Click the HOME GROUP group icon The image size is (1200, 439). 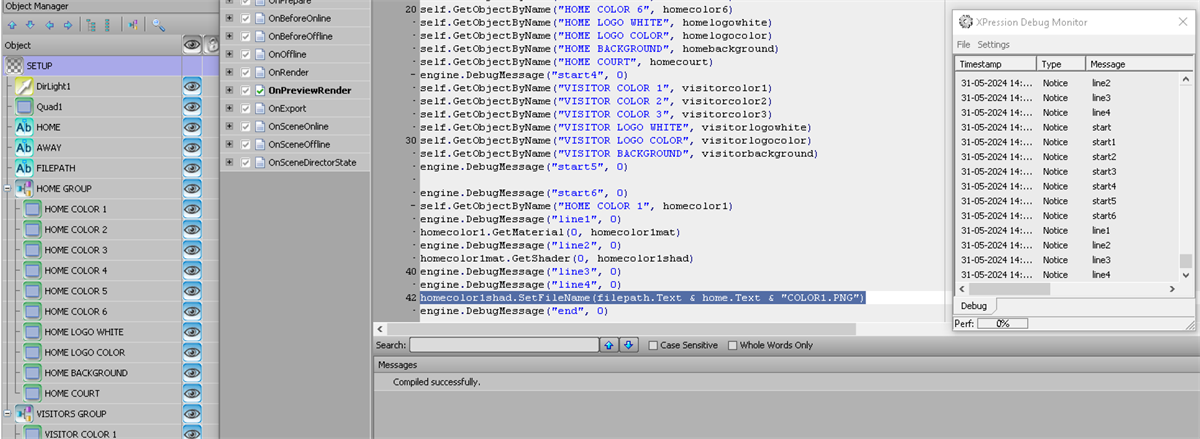pos(25,188)
